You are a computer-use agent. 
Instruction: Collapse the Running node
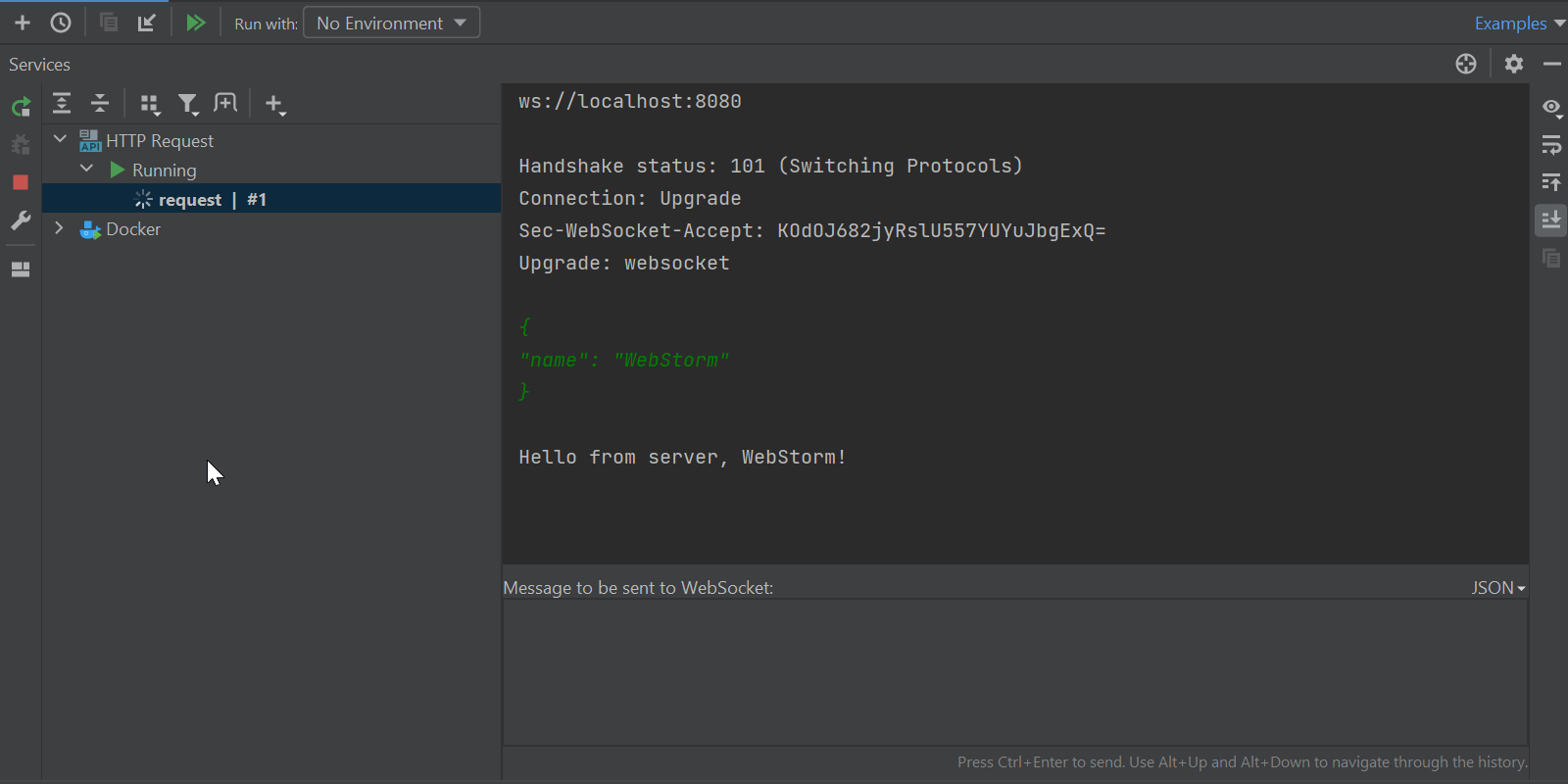coord(86,169)
